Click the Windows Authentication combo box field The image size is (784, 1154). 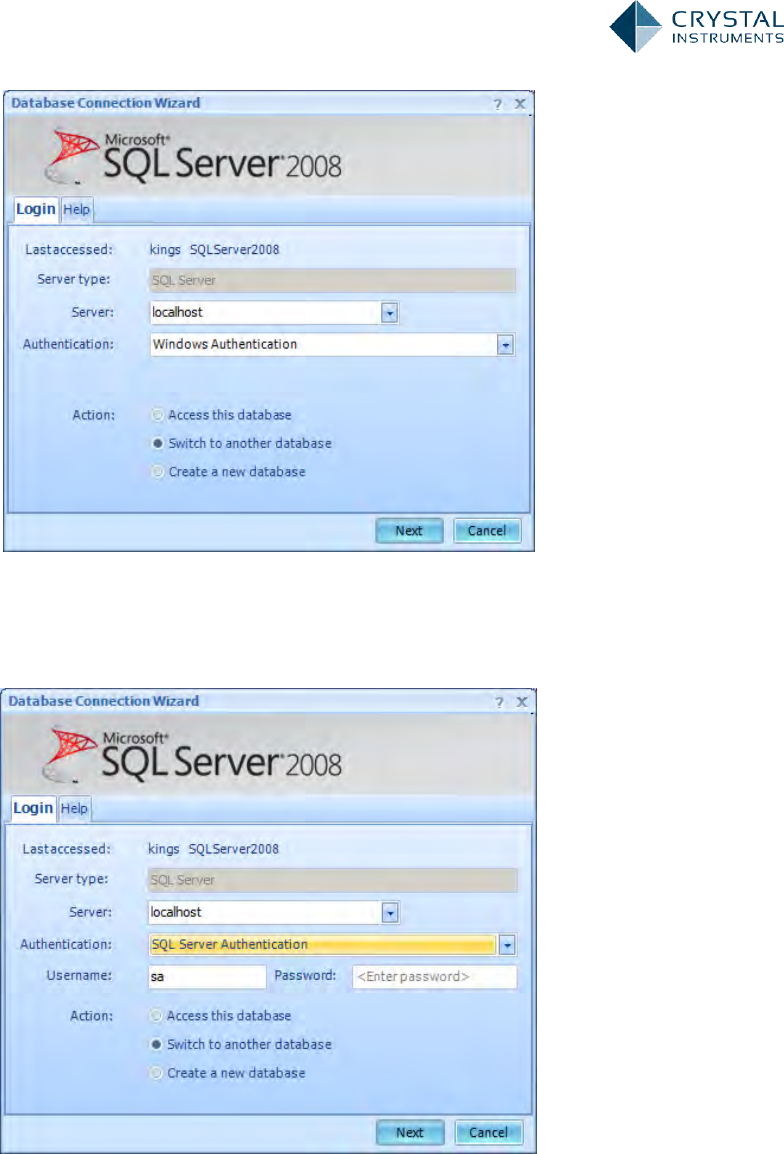tap(332, 344)
